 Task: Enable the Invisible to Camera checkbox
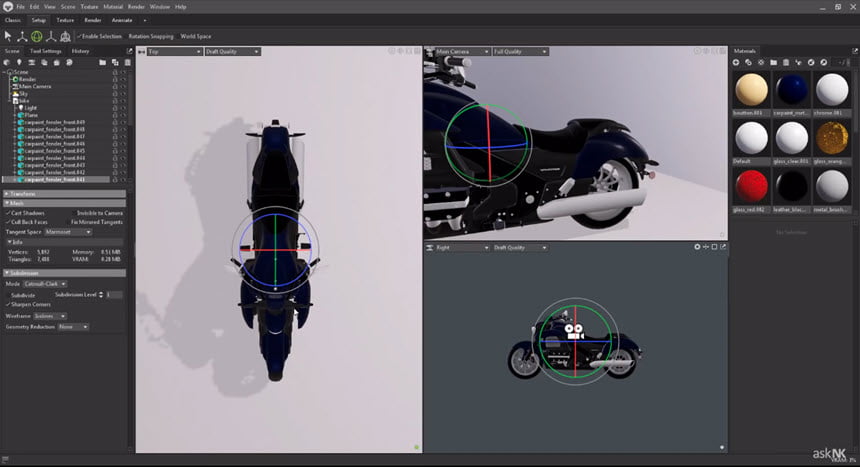pos(73,213)
